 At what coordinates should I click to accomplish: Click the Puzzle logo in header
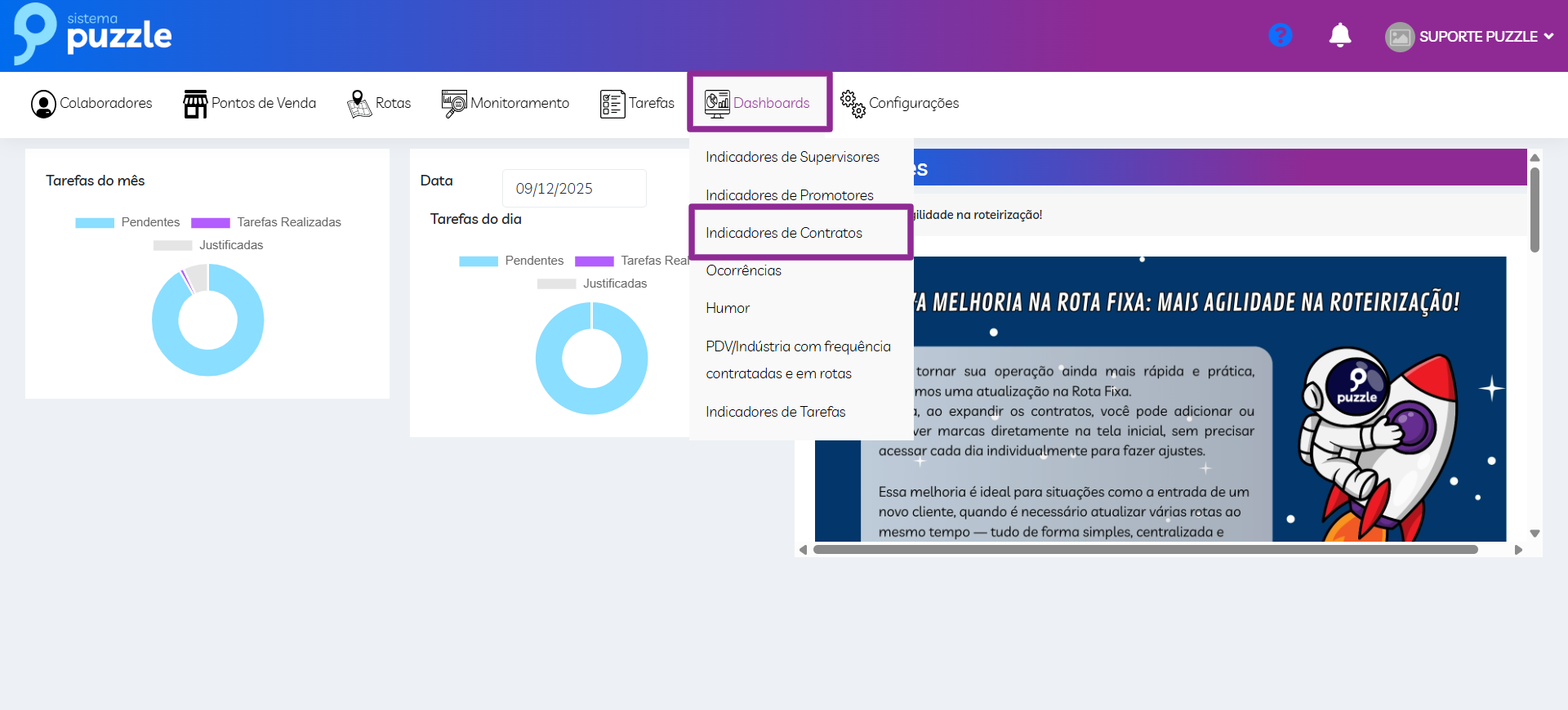click(x=92, y=34)
